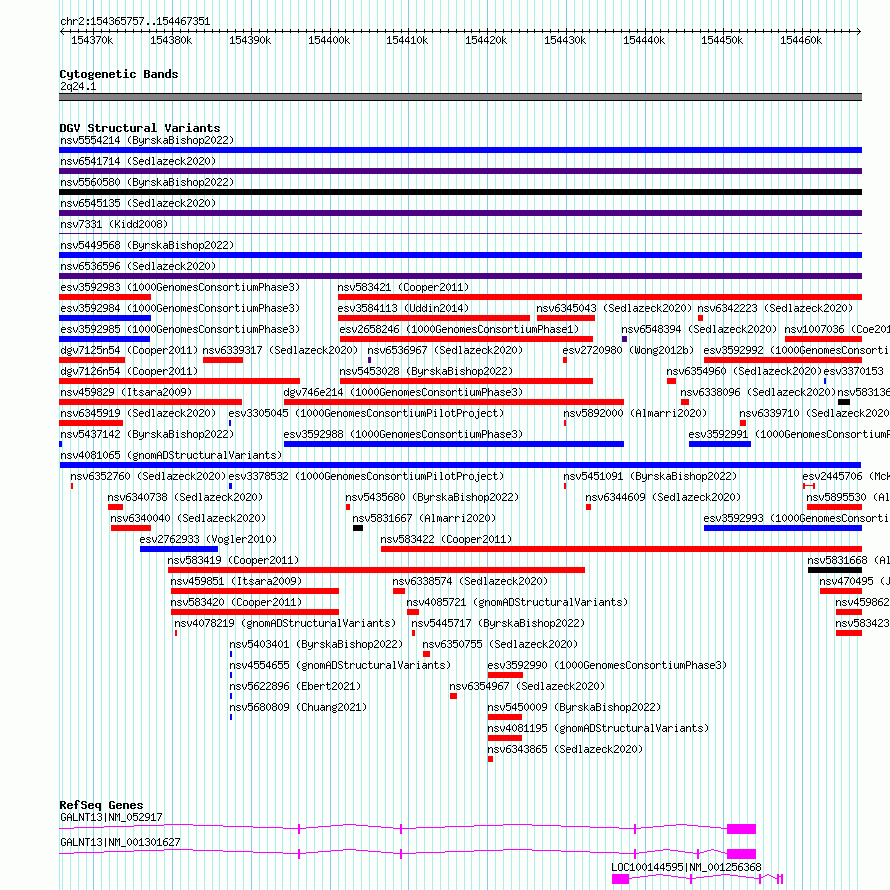Click nsv6548394 (Sedlazeck2020) label

coord(699,329)
